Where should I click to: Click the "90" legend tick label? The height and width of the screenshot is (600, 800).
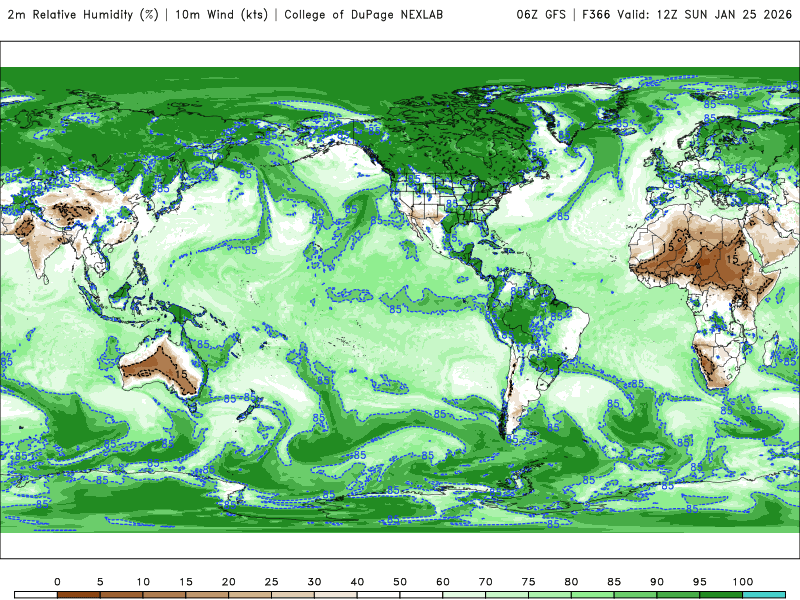tap(657, 582)
